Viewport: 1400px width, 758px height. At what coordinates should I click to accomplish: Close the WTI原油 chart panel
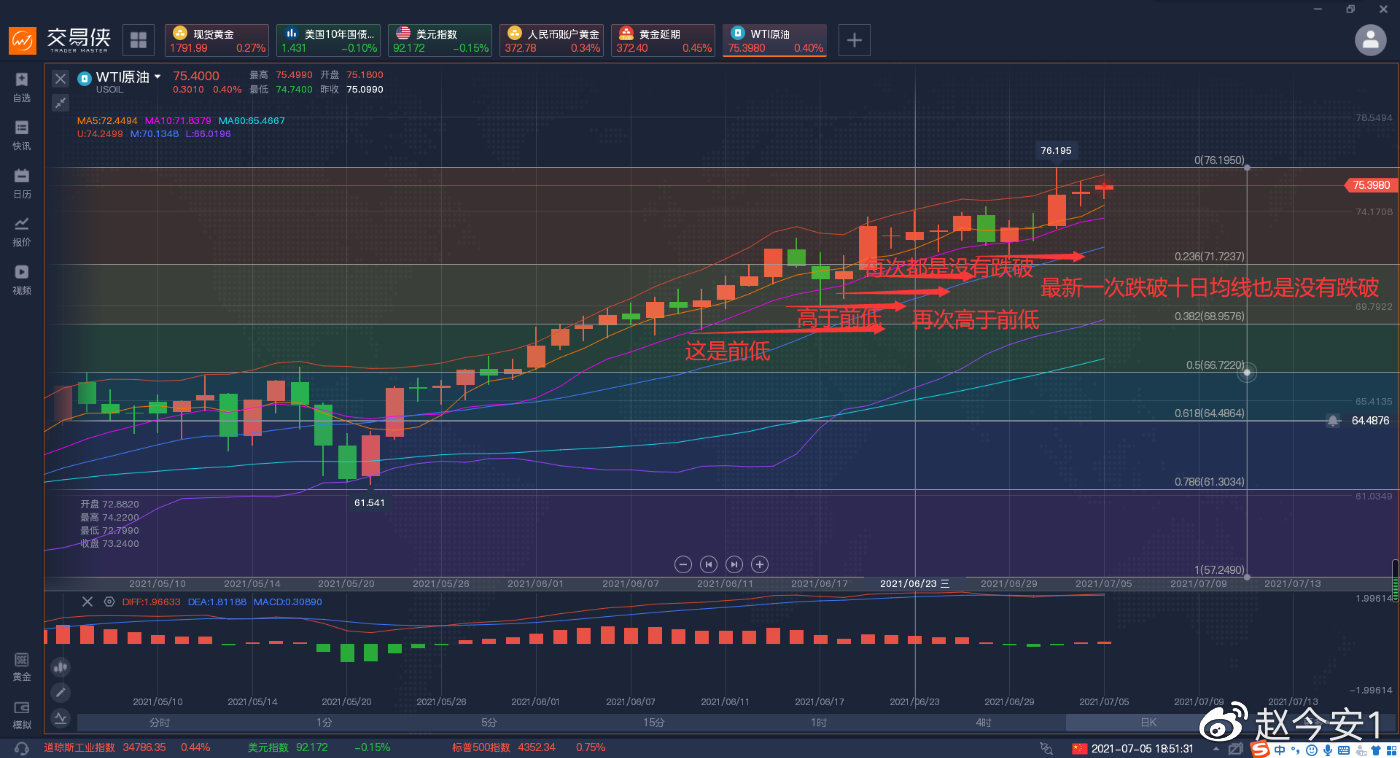pyautogui.click(x=60, y=78)
